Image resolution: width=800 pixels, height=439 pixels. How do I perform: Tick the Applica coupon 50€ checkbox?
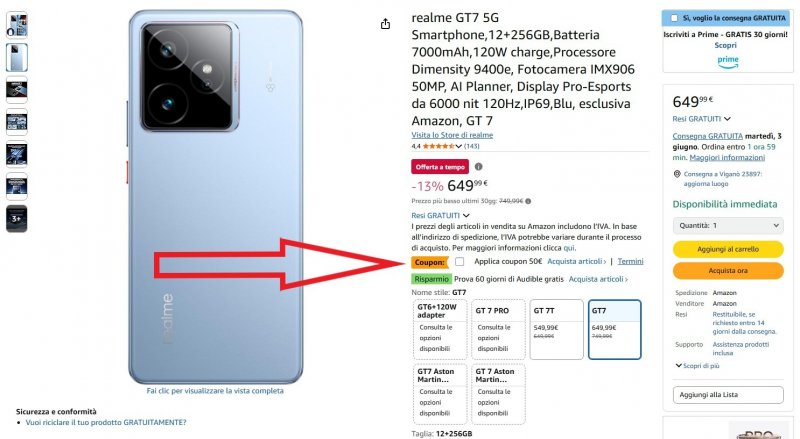[x=460, y=262]
